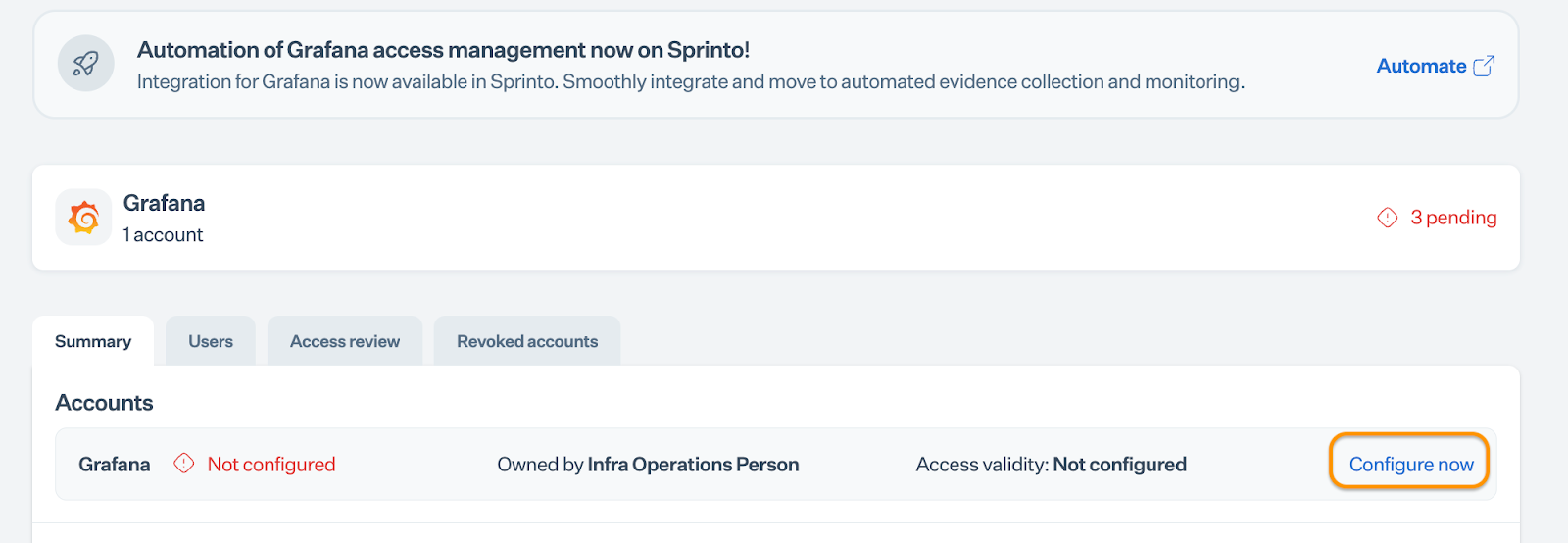Click the Access validity: Not configured text
The width and height of the screenshot is (1568, 543).
click(1051, 464)
